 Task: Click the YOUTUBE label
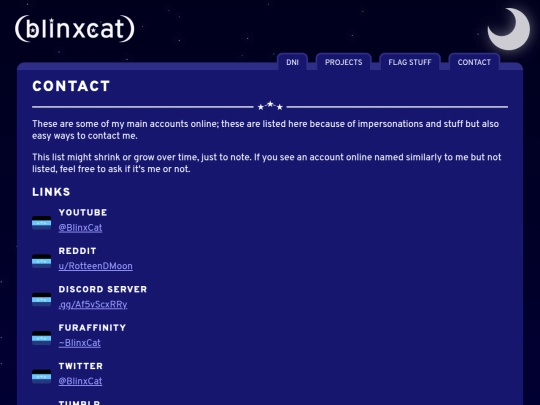pyautogui.click(x=83, y=212)
